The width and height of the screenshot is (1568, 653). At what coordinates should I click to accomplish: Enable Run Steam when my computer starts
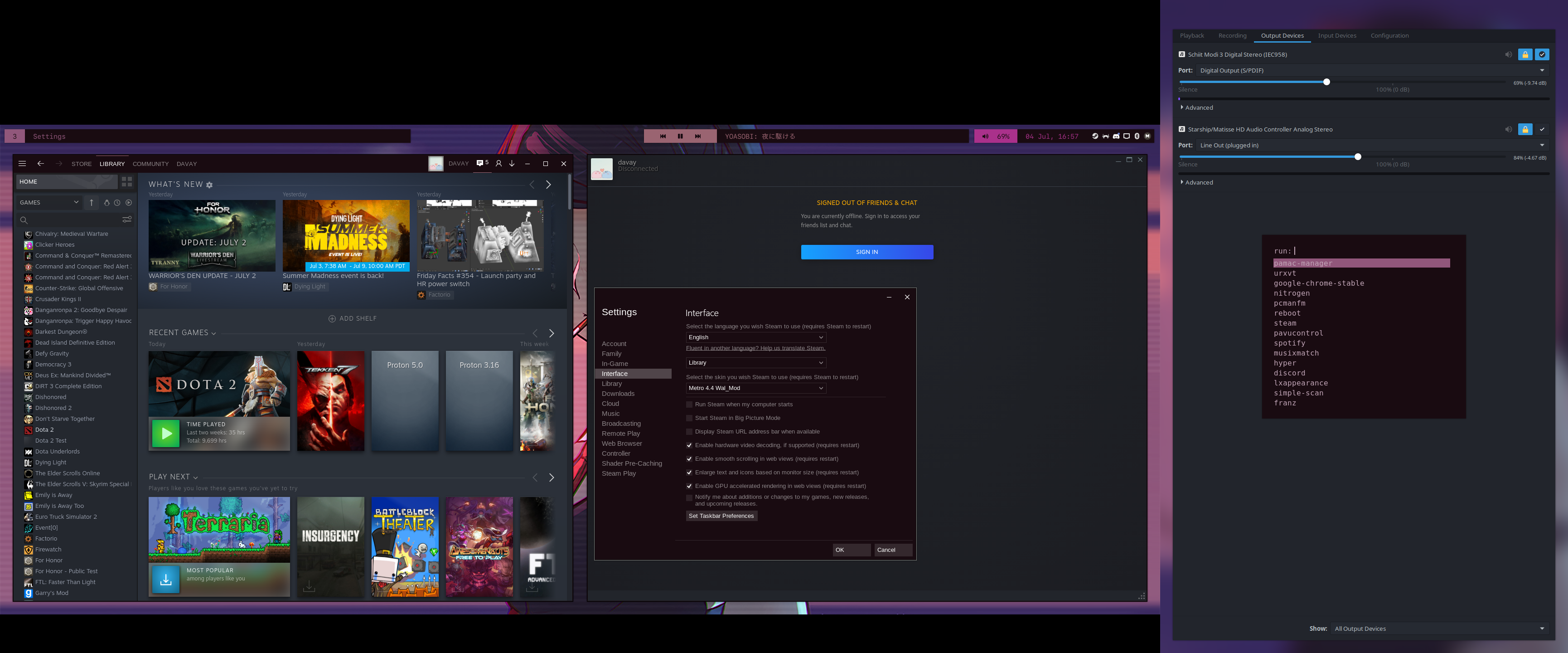[x=689, y=404]
